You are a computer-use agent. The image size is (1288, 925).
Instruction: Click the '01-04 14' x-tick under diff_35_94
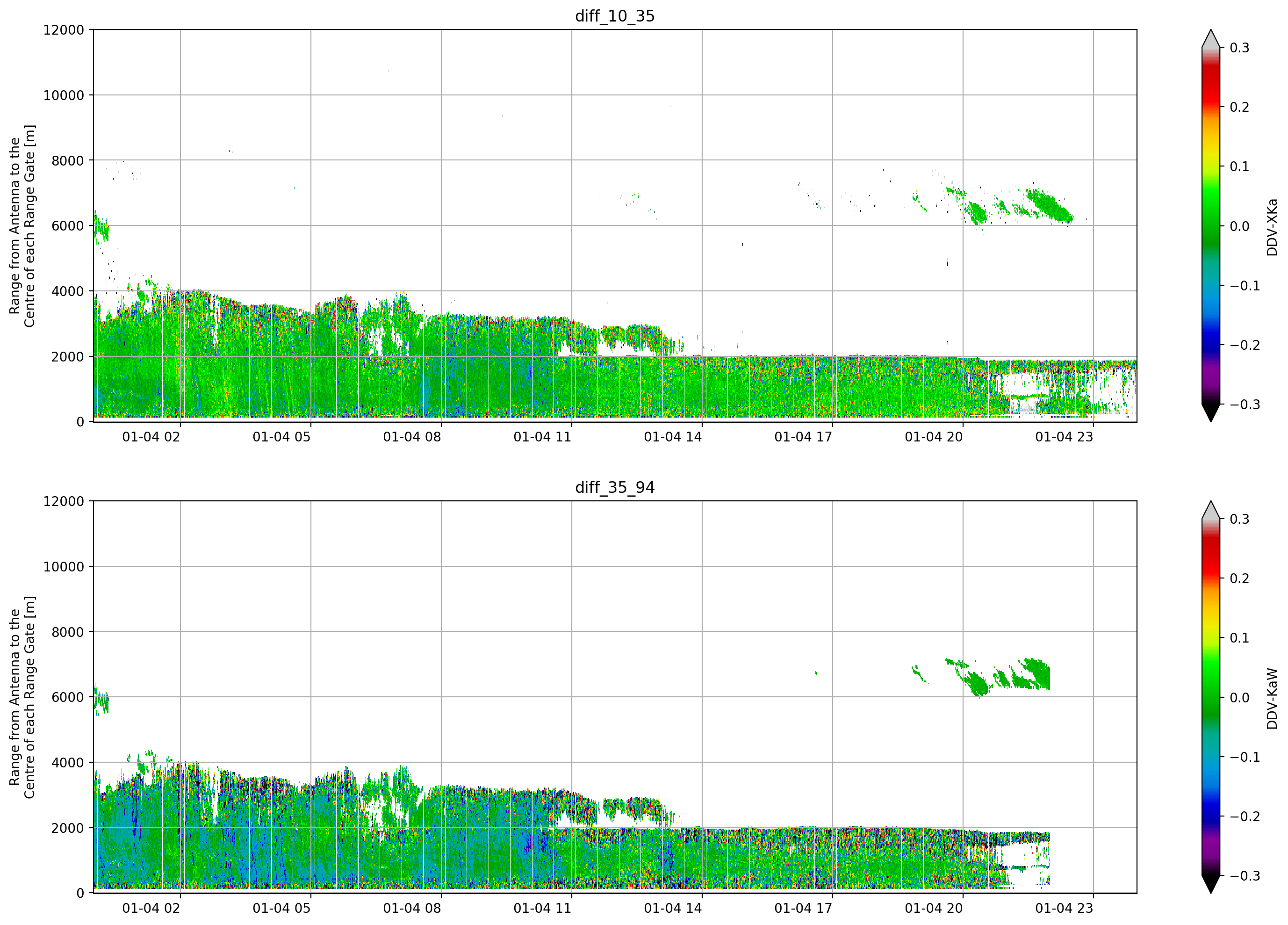point(673,909)
